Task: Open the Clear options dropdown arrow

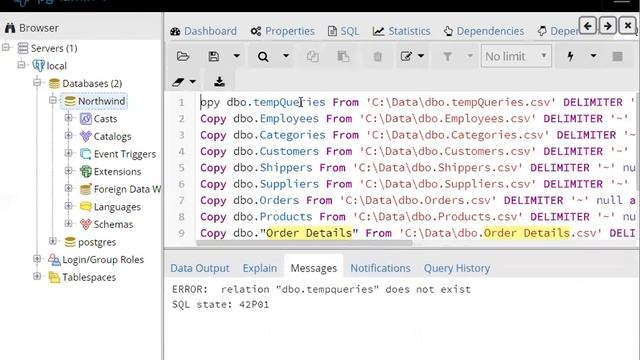Action: (193, 82)
